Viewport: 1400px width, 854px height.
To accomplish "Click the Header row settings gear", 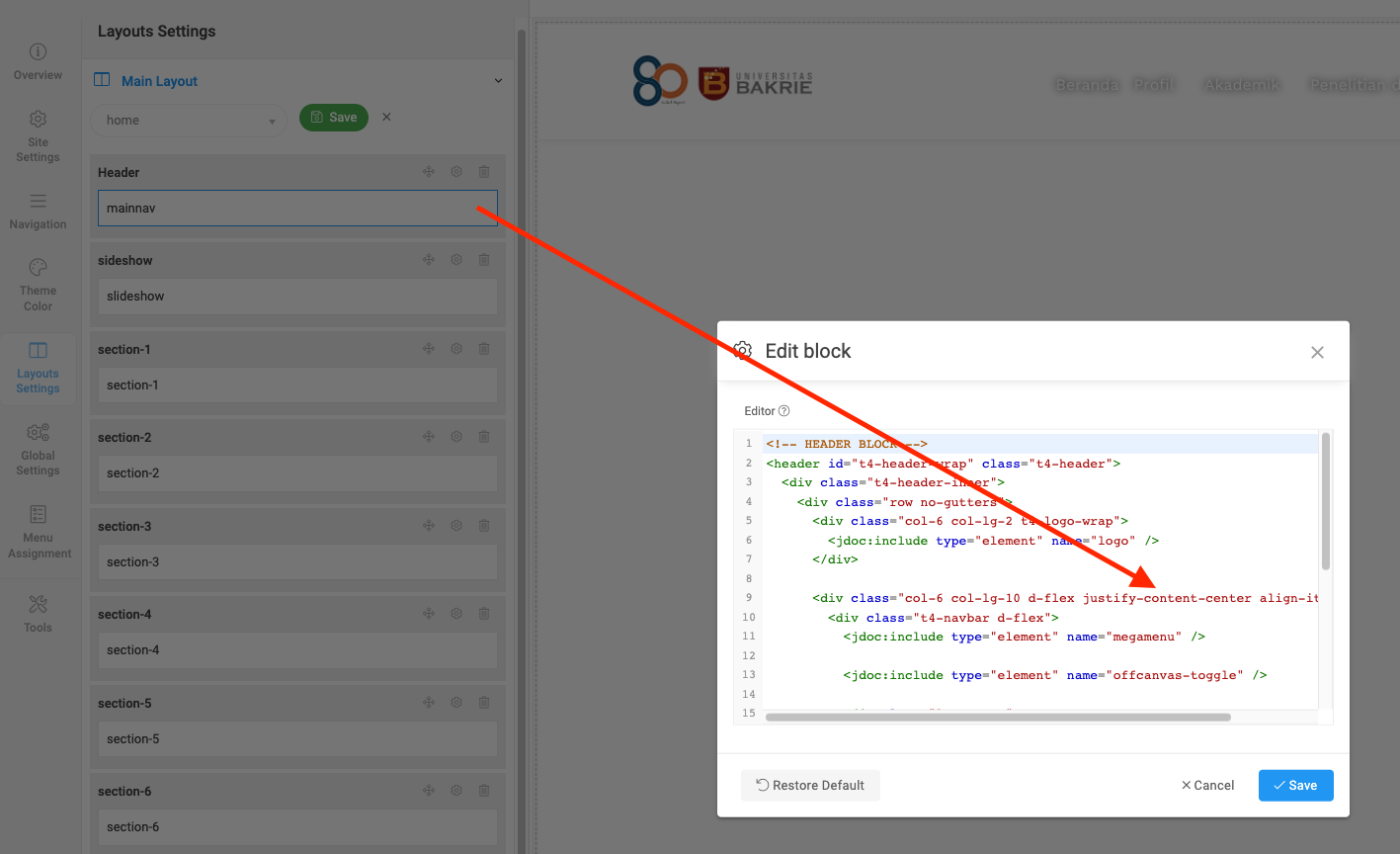I will [456, 172].
